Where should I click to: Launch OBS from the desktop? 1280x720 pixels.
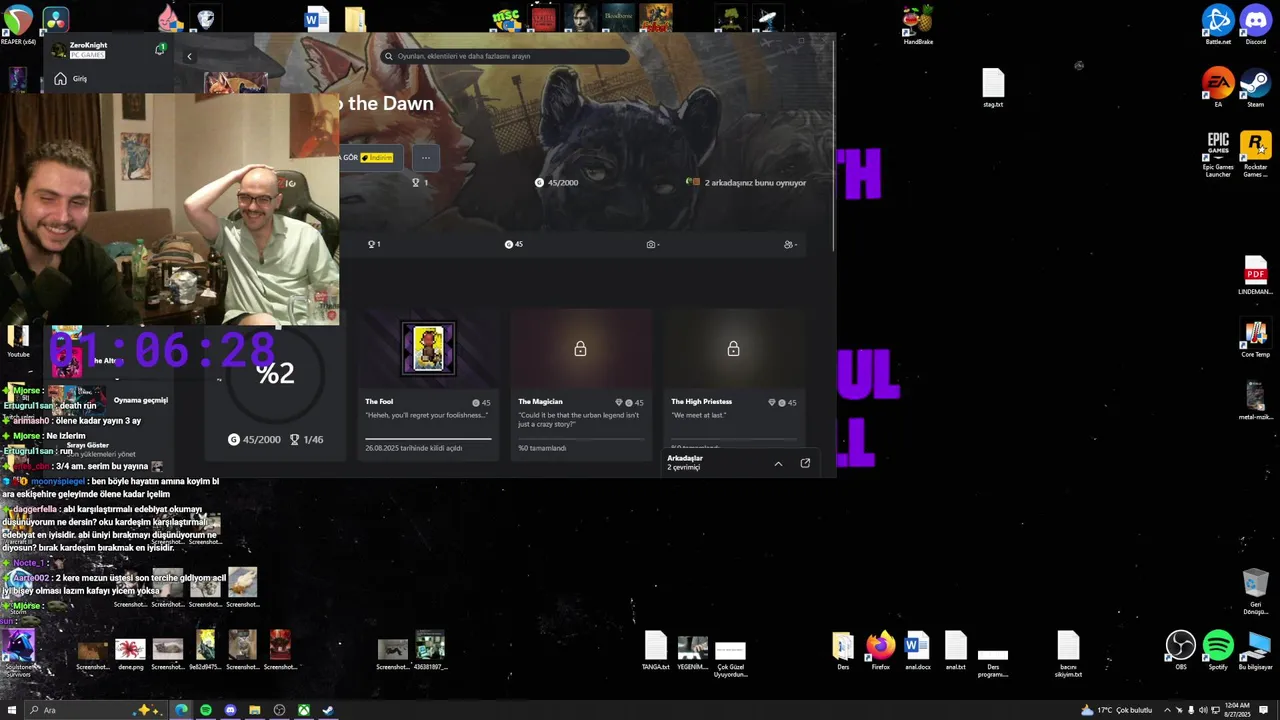click(1181, 650)
